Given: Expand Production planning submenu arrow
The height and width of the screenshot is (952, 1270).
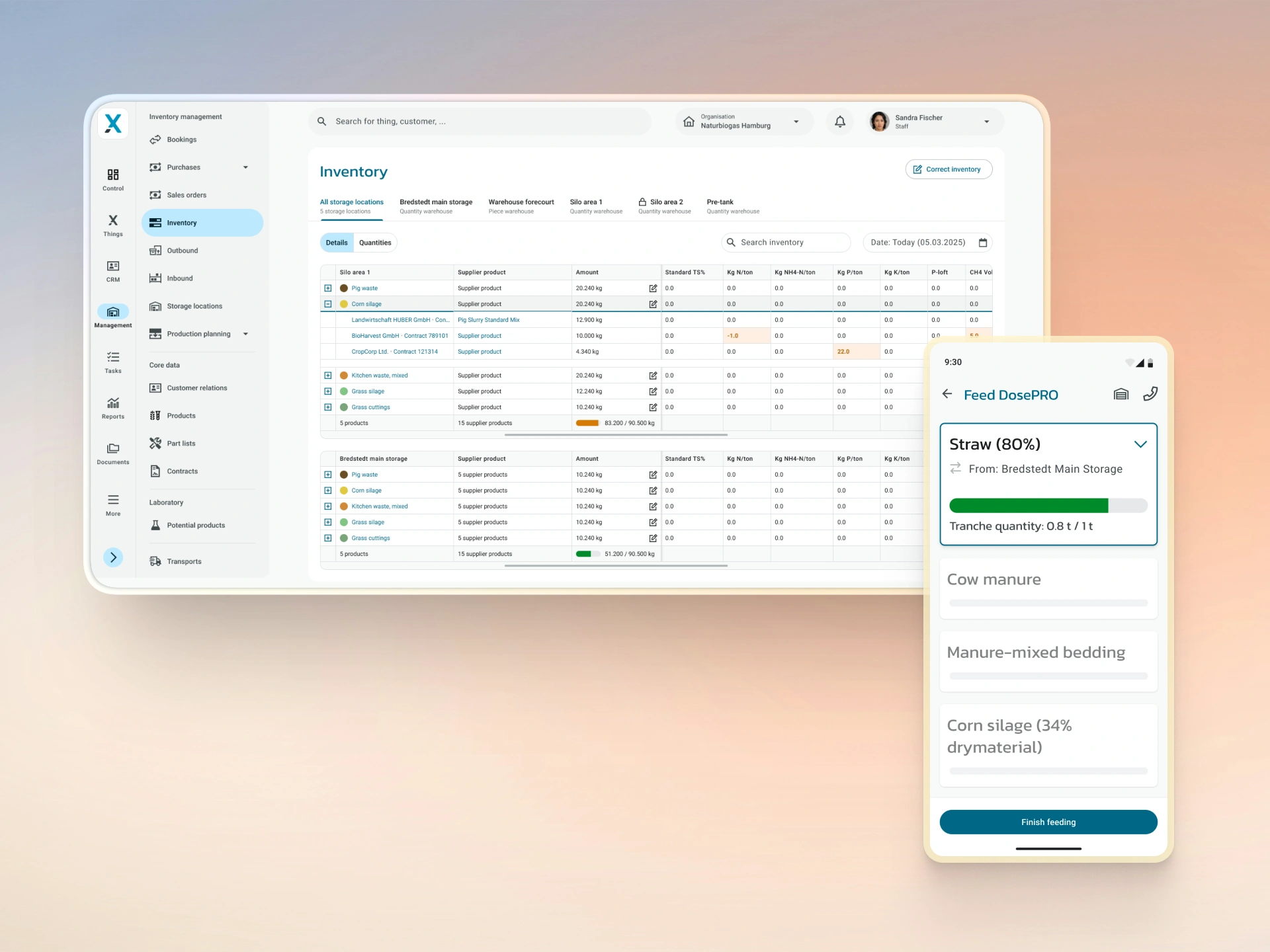Looking at the screenshot, I should point(245,334).
